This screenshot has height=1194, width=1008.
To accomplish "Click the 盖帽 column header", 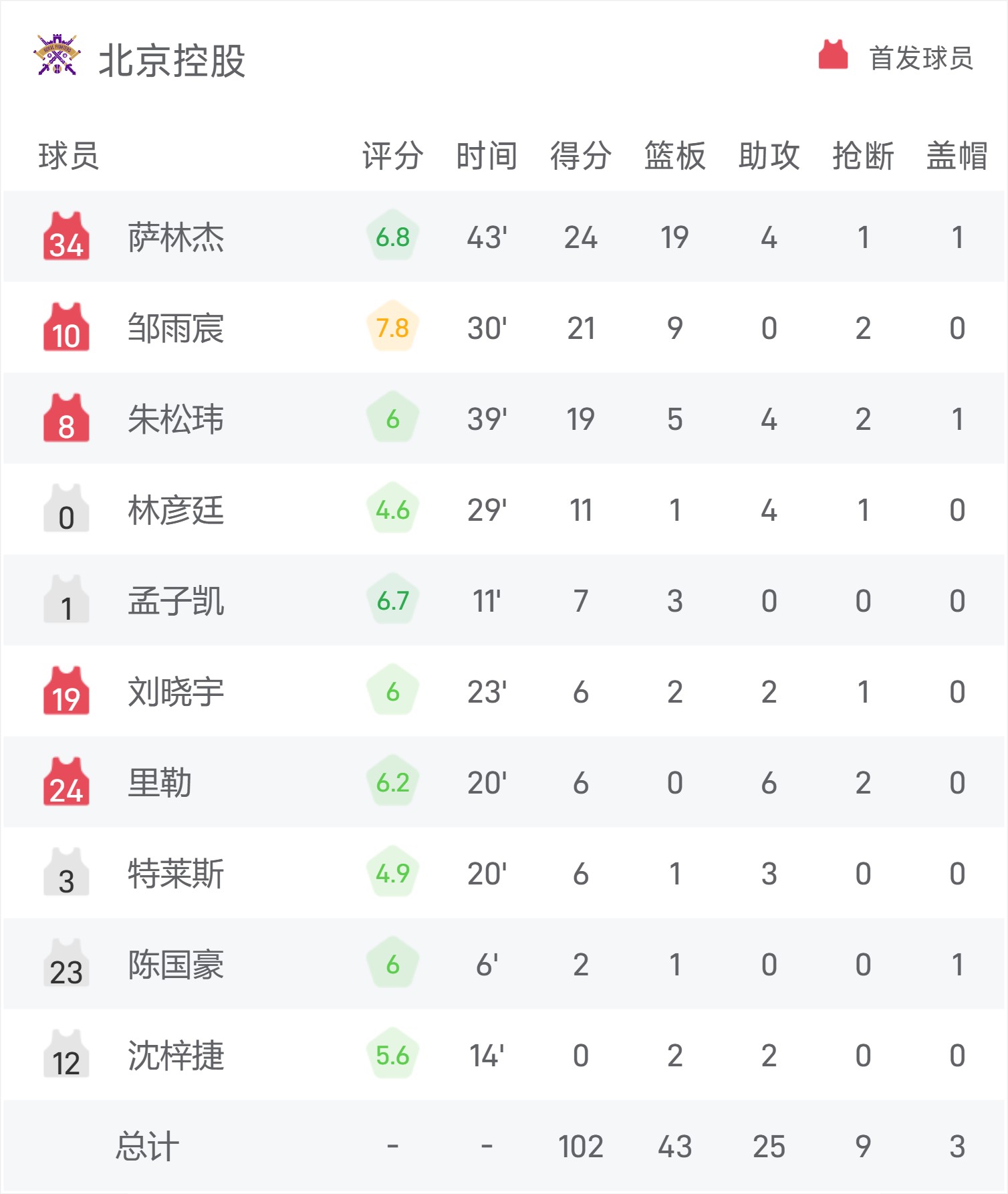I will click(957, 156).
